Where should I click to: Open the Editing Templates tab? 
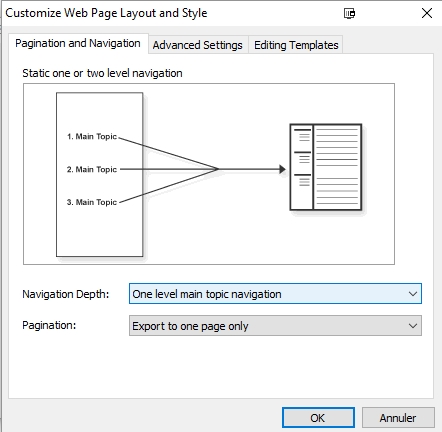pos(296,45)
